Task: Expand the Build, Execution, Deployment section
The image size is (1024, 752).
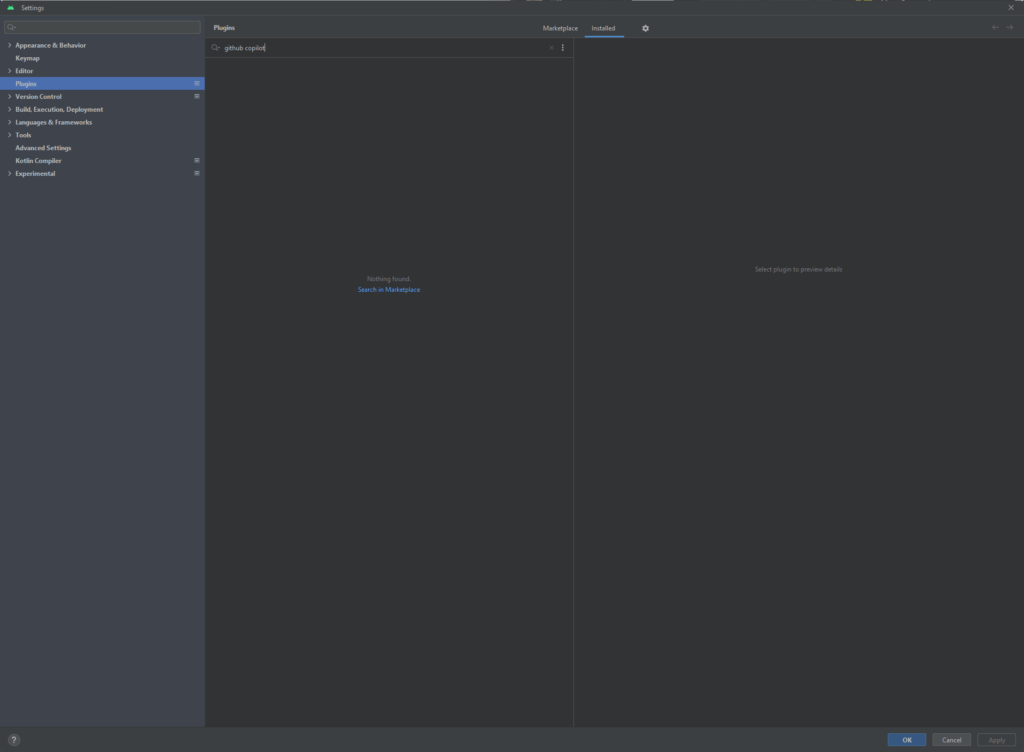Action: tap(9, 110)
